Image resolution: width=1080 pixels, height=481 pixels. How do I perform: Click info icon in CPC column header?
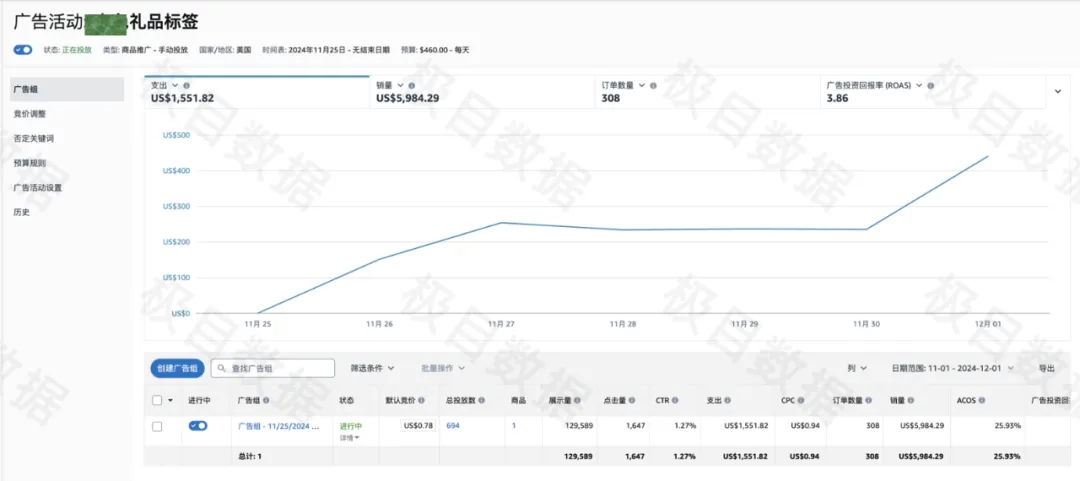click(802, 400)
